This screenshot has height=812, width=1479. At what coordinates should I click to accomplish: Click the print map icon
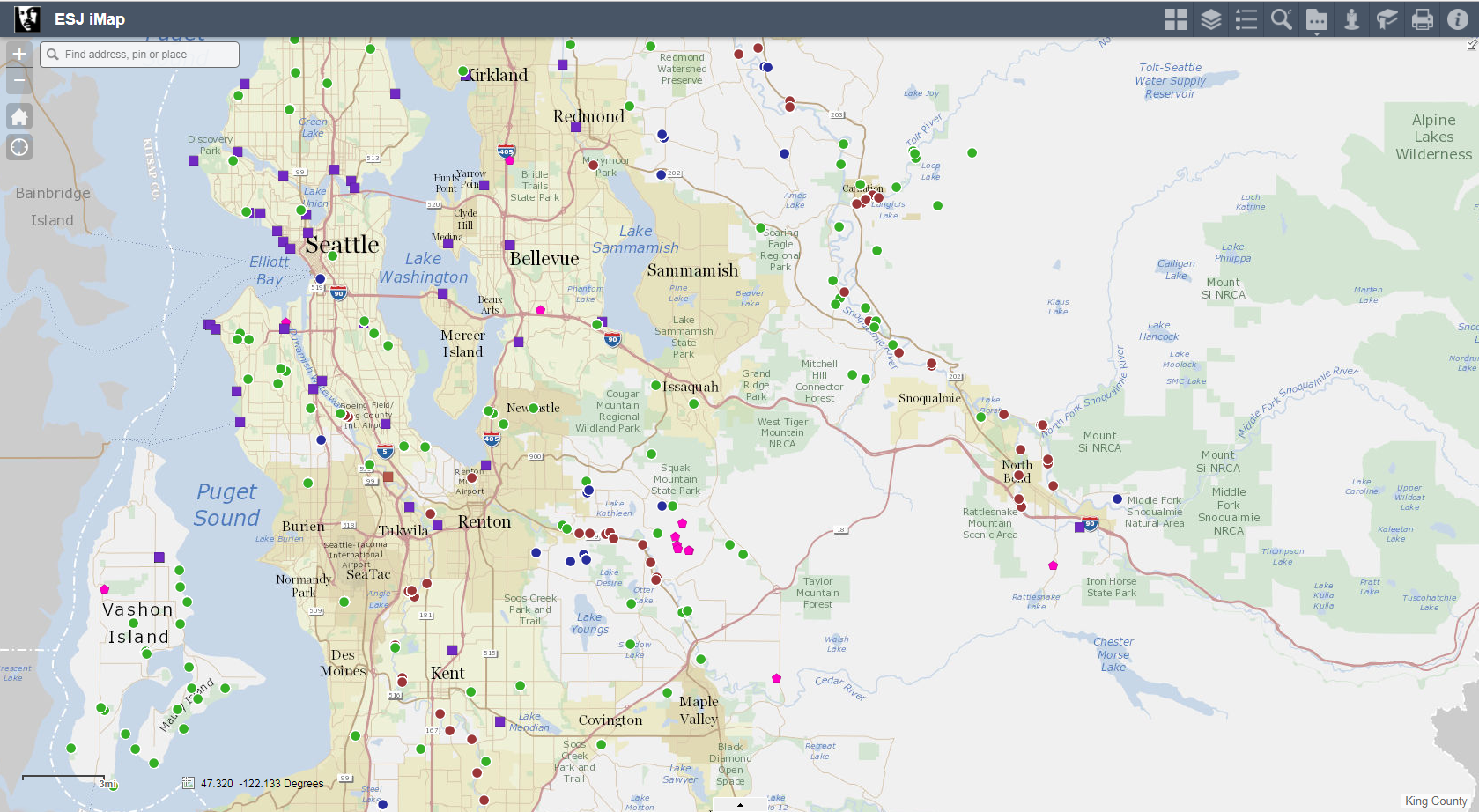1422,19
